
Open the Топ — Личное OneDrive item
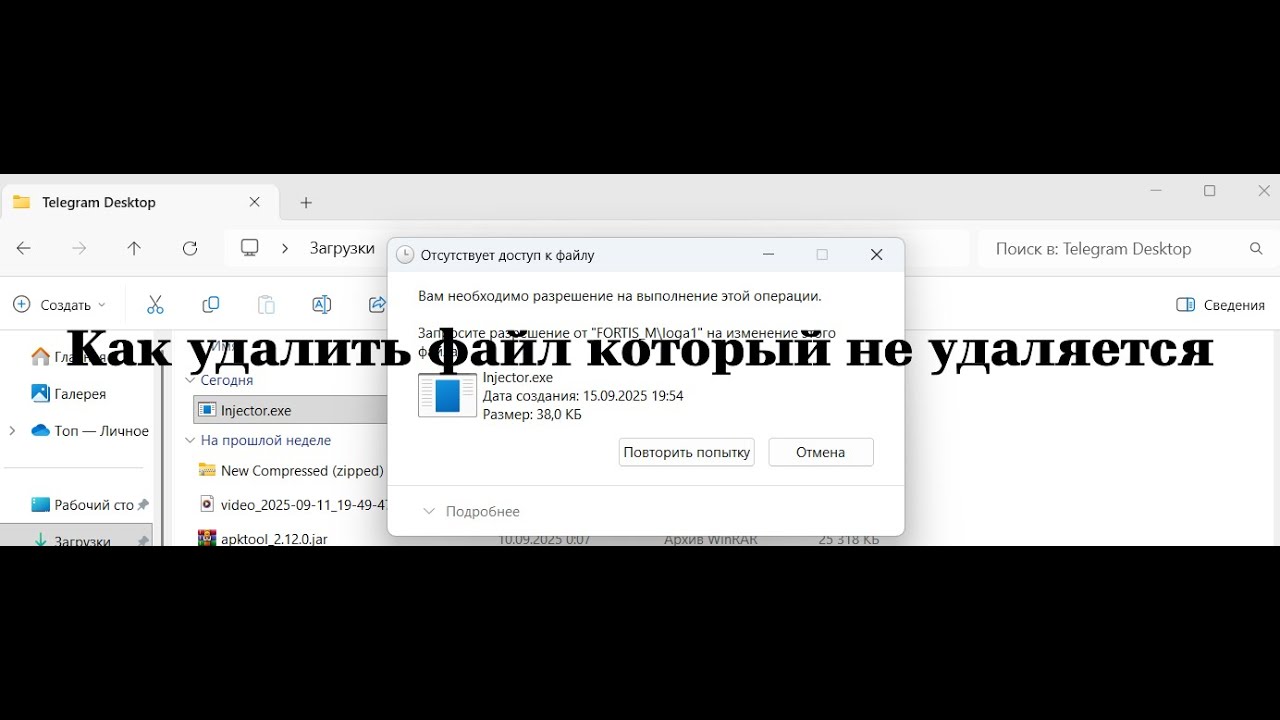(x=90, y=431)
